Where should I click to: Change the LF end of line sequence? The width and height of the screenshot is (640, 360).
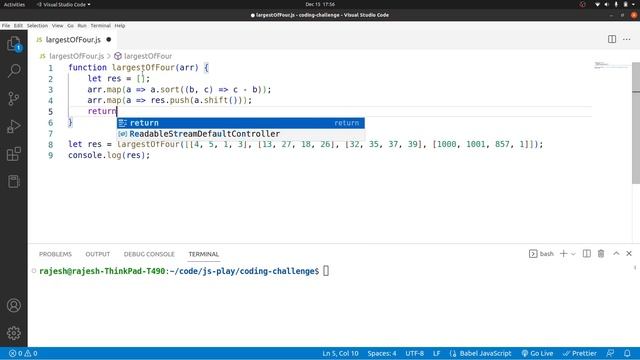click(x=436, y=353)
